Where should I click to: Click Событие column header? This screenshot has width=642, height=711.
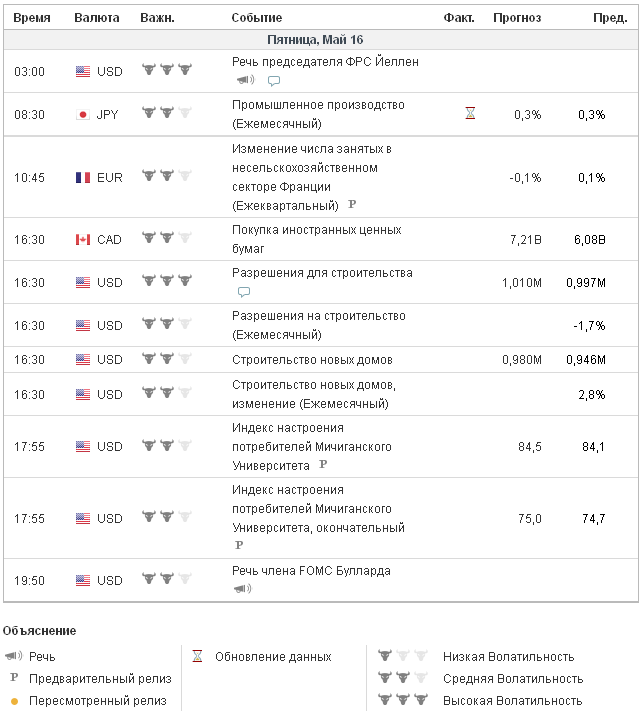256,18
